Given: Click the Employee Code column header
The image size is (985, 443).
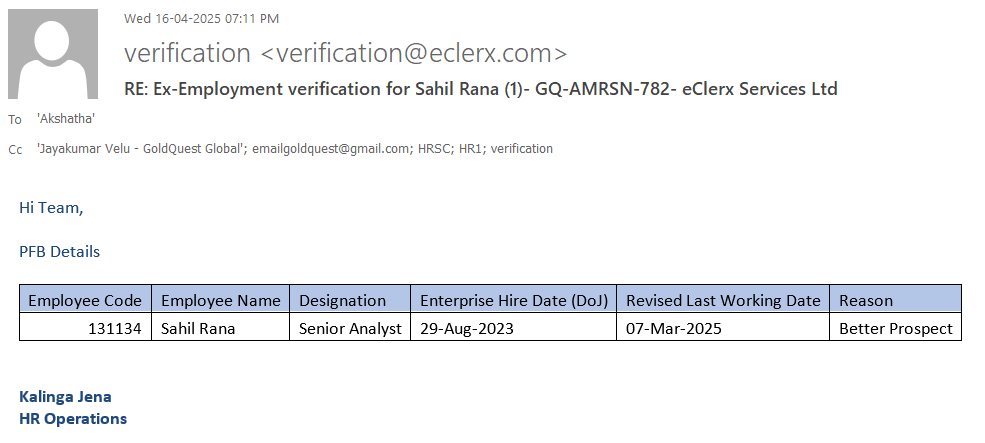Looking at the screenshot, I should [x=85, y=300].
